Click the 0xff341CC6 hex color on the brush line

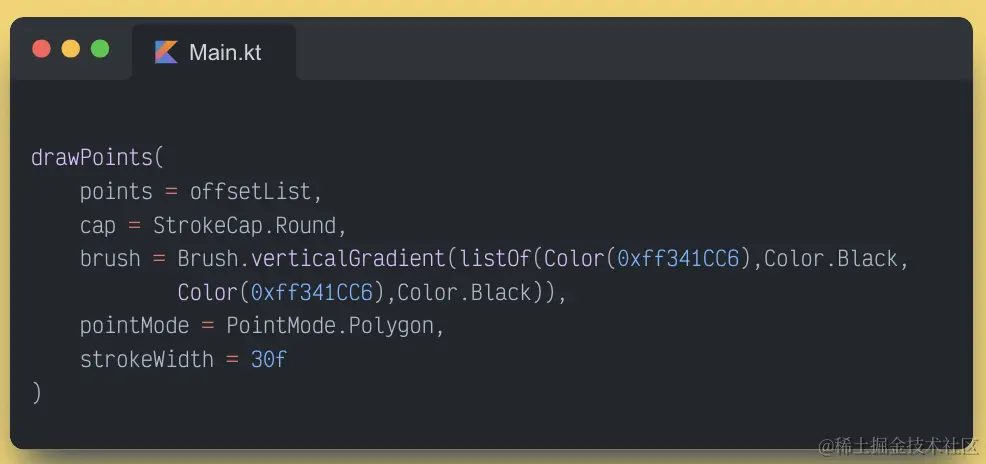pos(679,258)
